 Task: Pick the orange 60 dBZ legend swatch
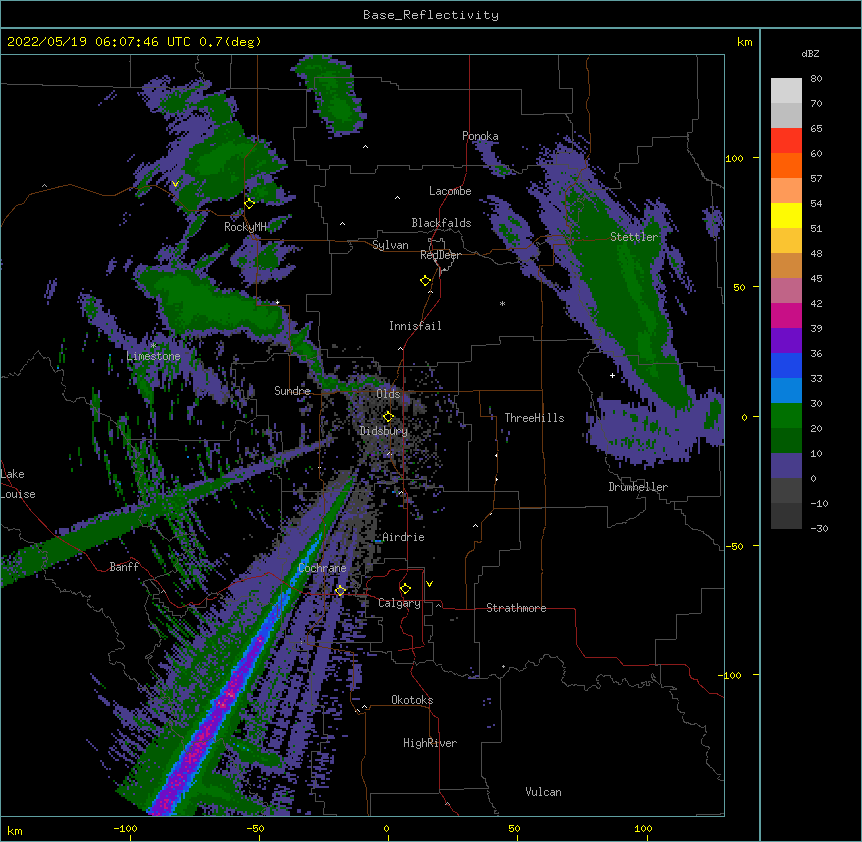pos(786,165)
